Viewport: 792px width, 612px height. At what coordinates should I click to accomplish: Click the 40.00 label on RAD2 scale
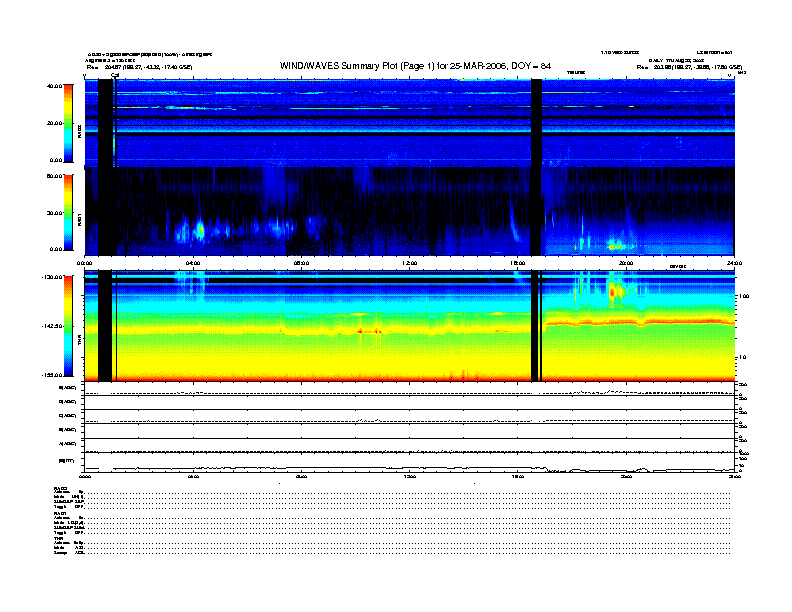coord(54,86)
